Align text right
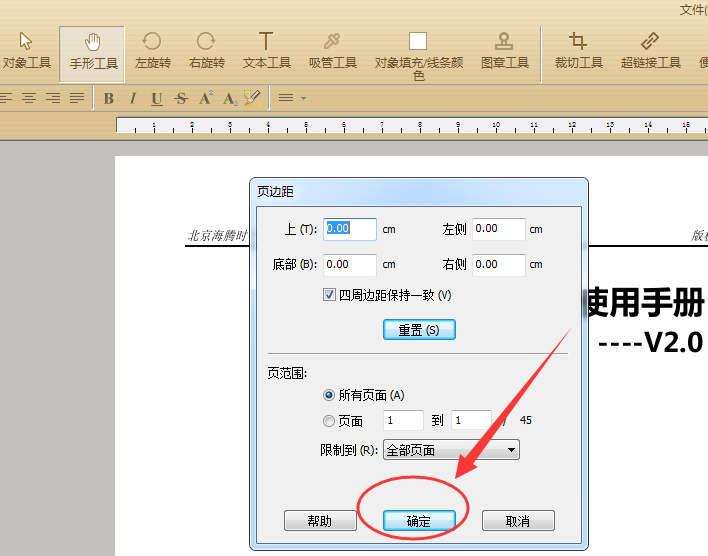The image size is (708, 556). (53, 98)
